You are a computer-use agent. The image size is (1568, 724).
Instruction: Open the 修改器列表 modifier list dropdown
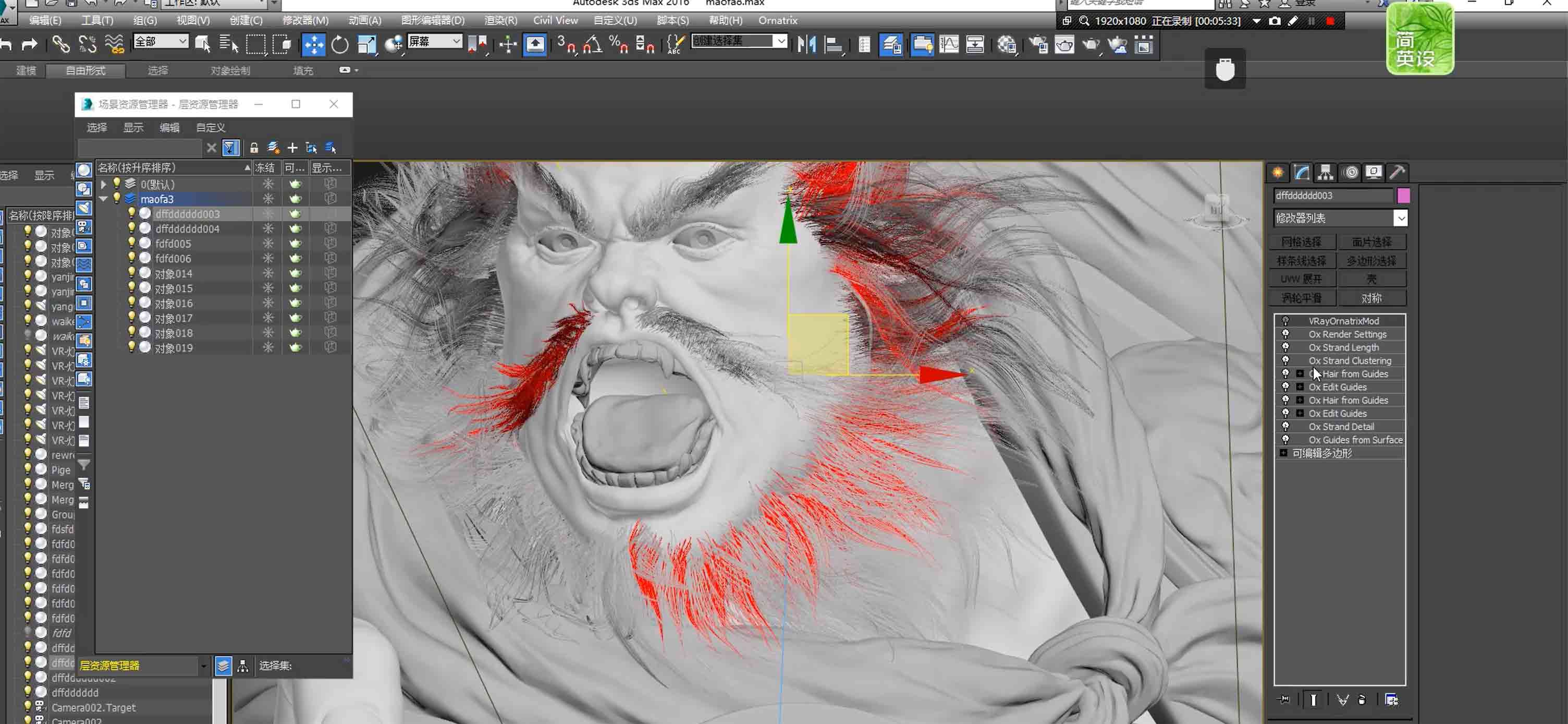coord(1401,218)
